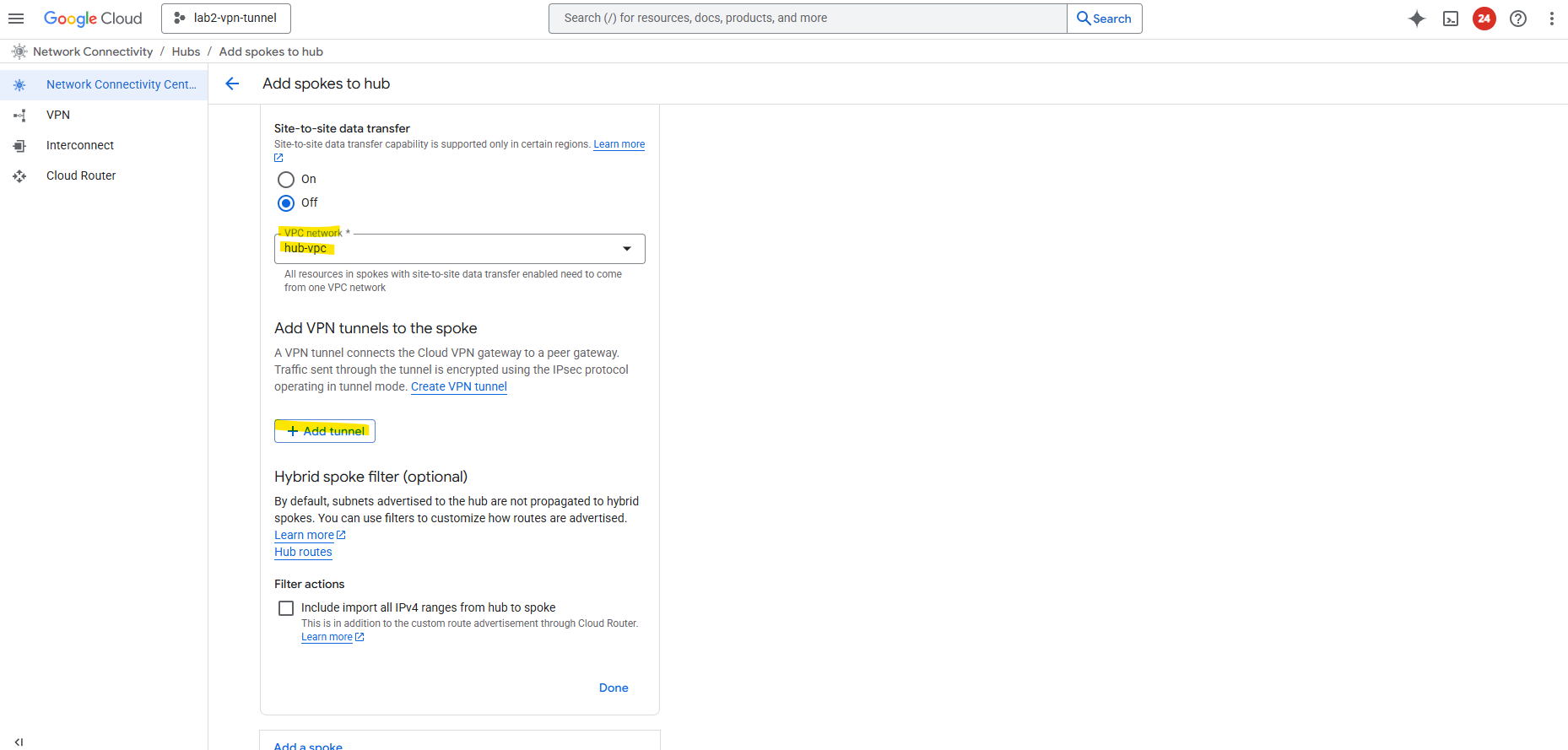Viewport: 1568px width, 750px height.
Task: Follow the Create VPN tunnel link
Action: point(458,386)
